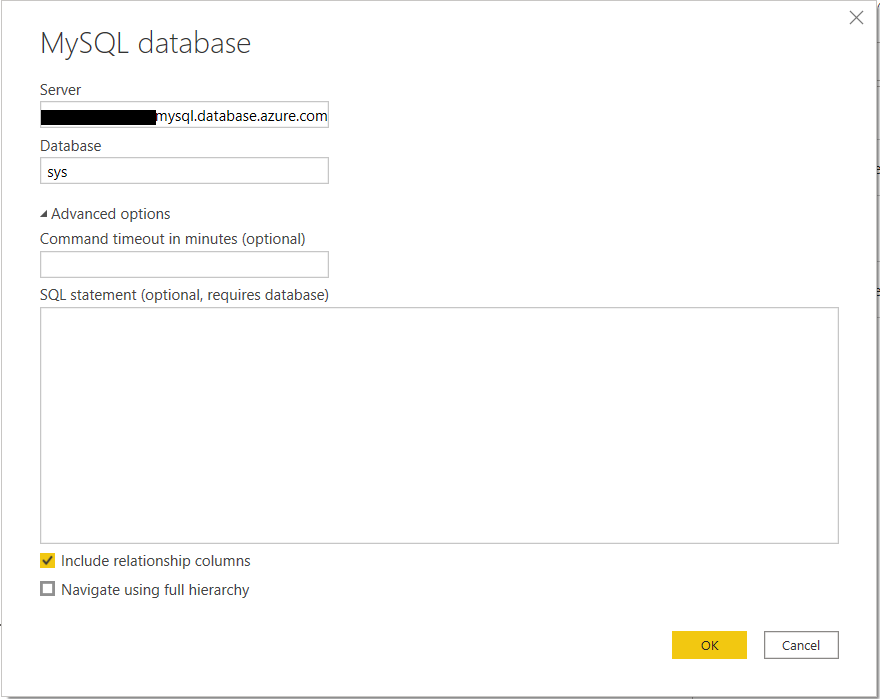Click the optional command timeout input box
Viewport: 880px width, 699px height.
click(x=184, y=264)
